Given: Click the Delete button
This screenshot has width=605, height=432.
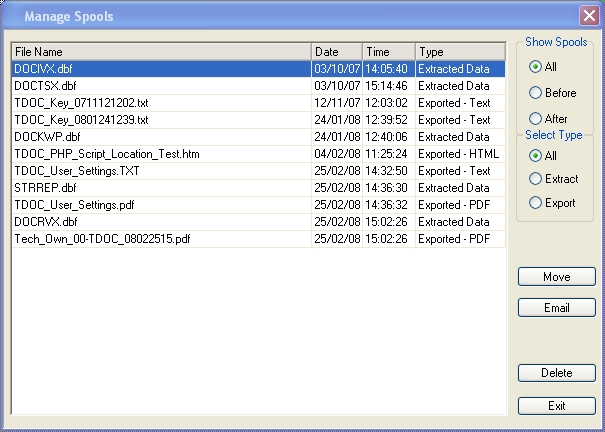Looking at the screenshot, I should click(557, 373).
